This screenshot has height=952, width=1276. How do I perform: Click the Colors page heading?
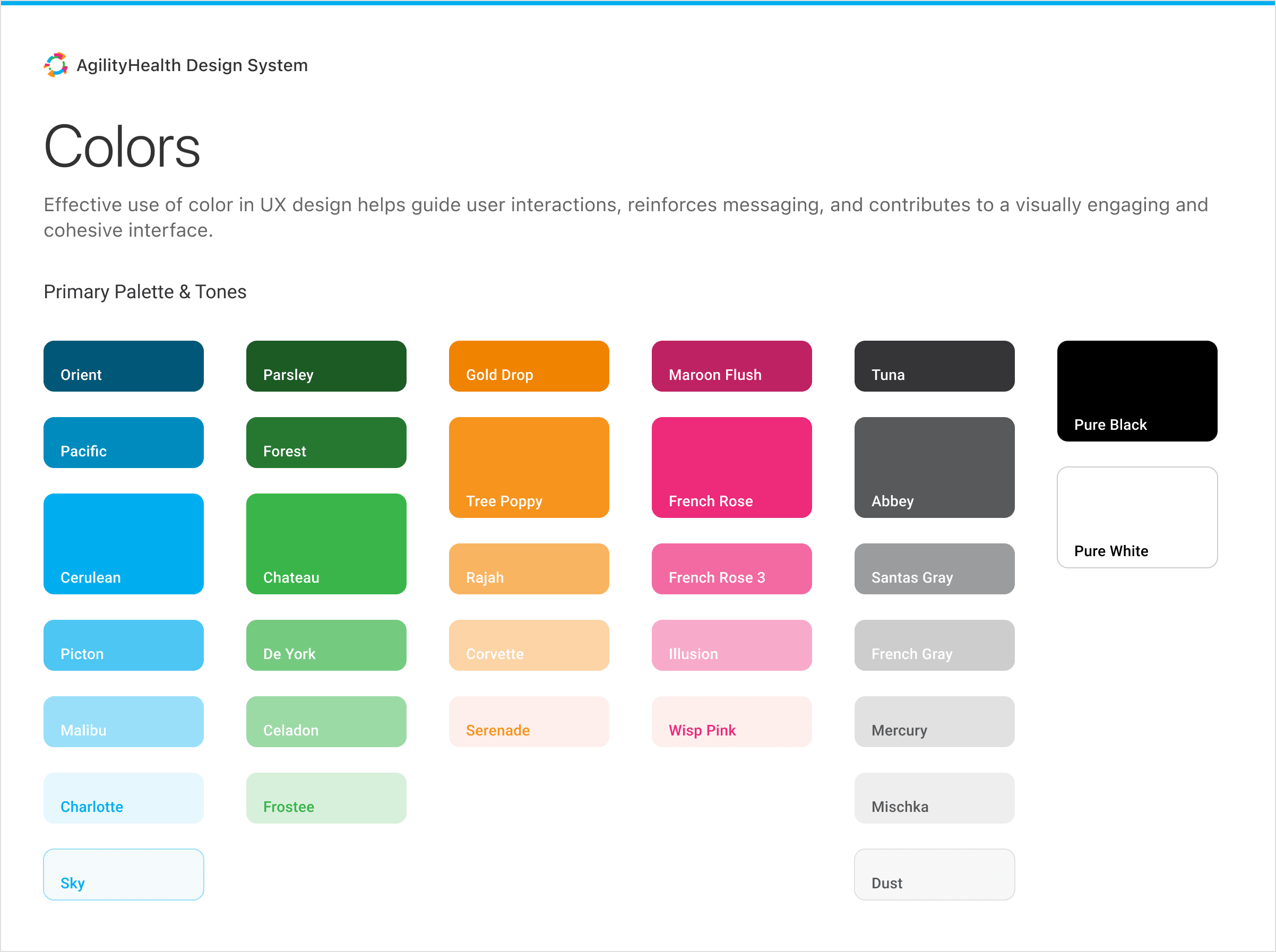pyautogui.click(x=122, y=147)
